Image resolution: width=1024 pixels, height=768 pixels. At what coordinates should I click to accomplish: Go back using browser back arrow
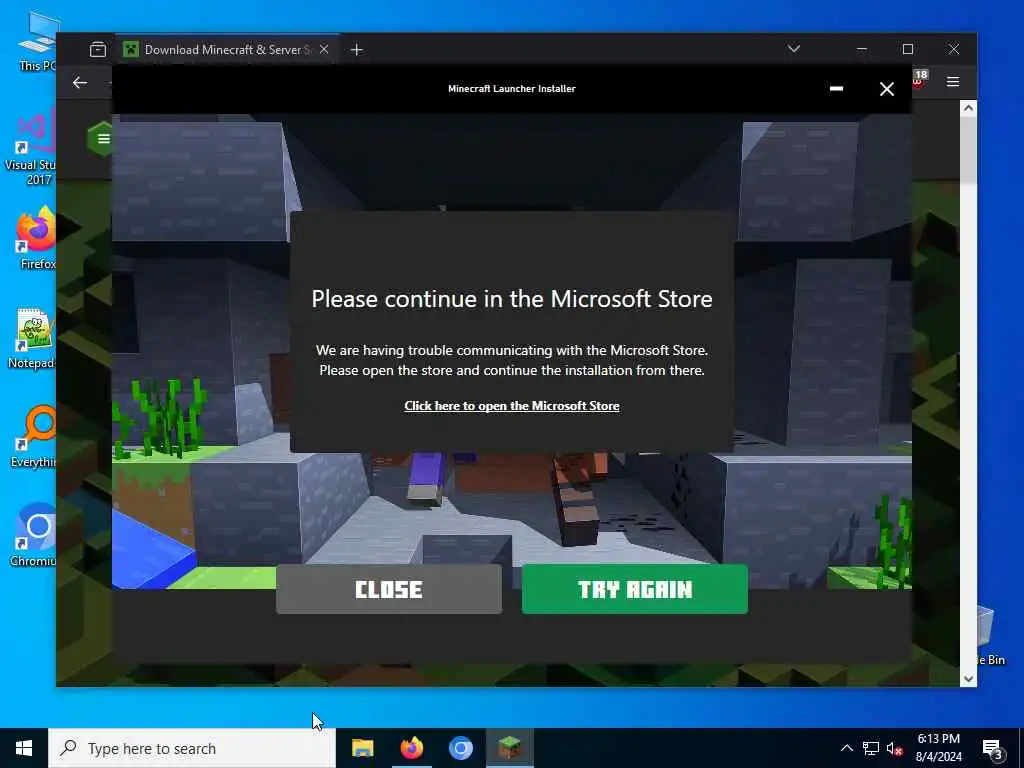click(80, 82)
